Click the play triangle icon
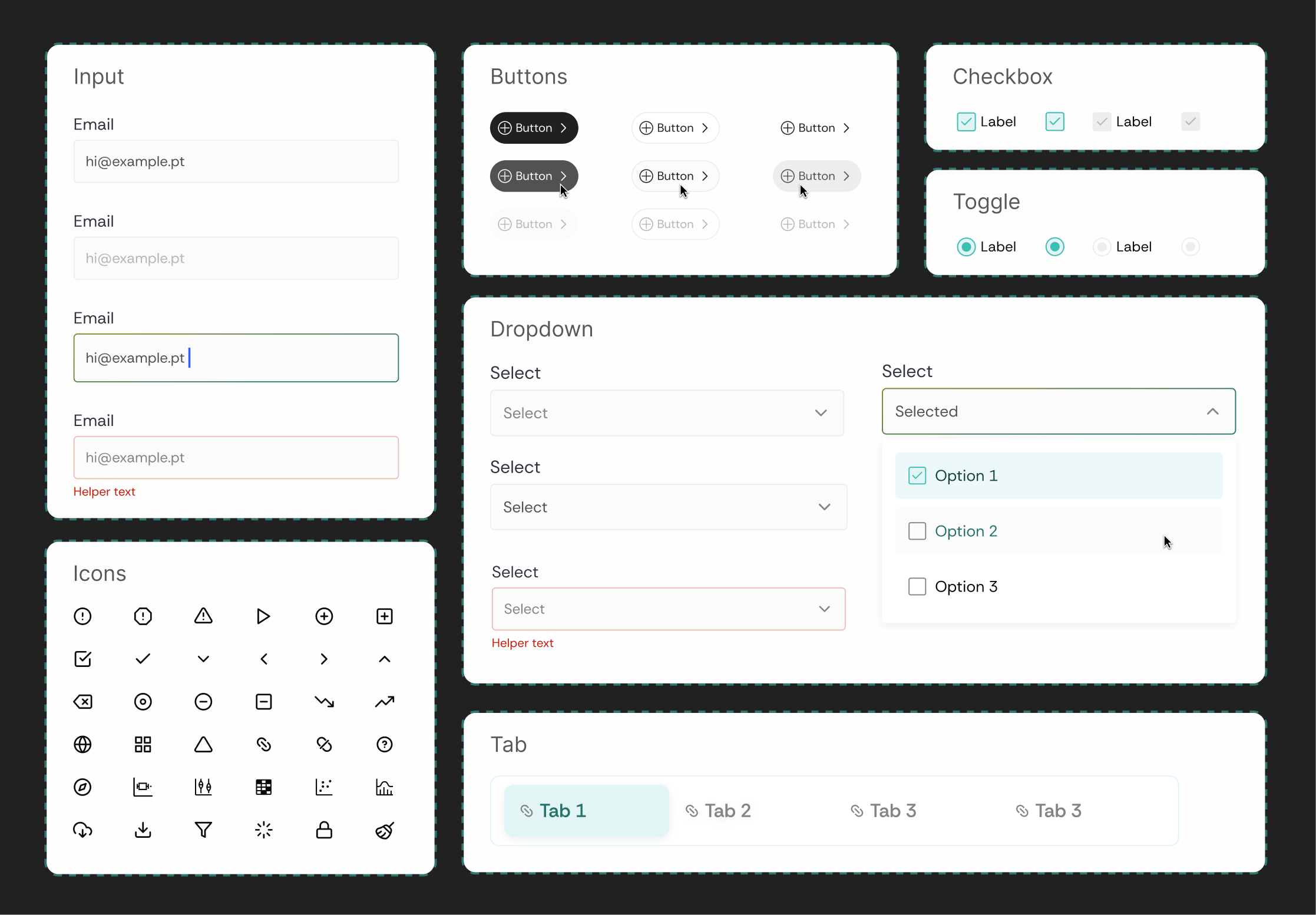 (263, 616)
